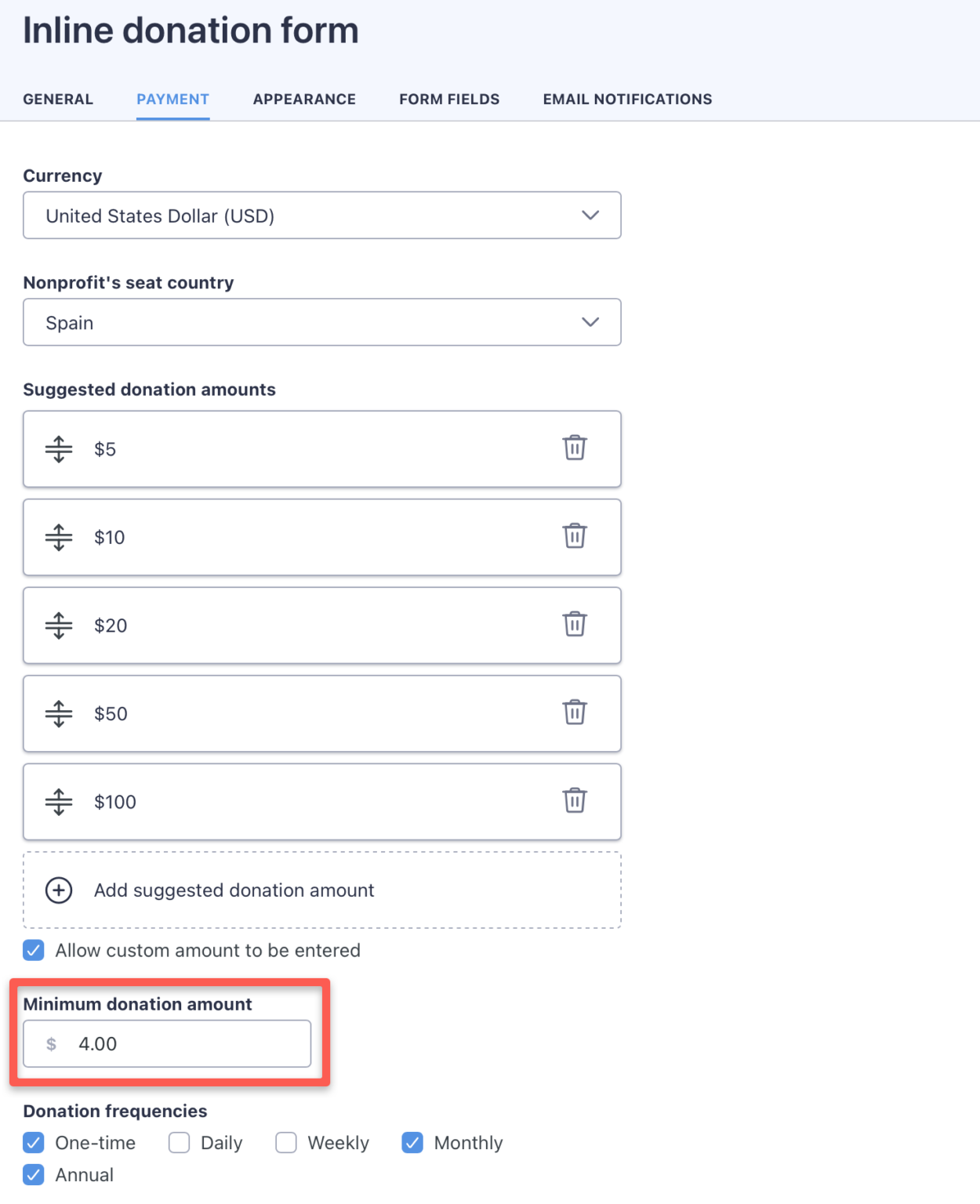
Task: Click Add suggested donation amount
Action: pos(234,890)
